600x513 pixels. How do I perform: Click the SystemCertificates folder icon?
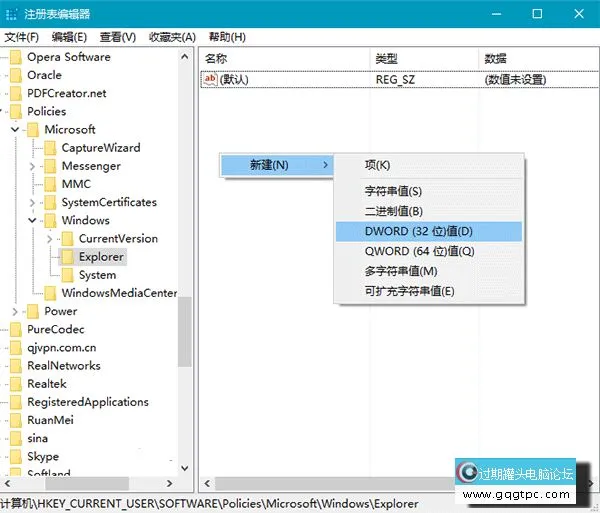(x=50, y=202)
